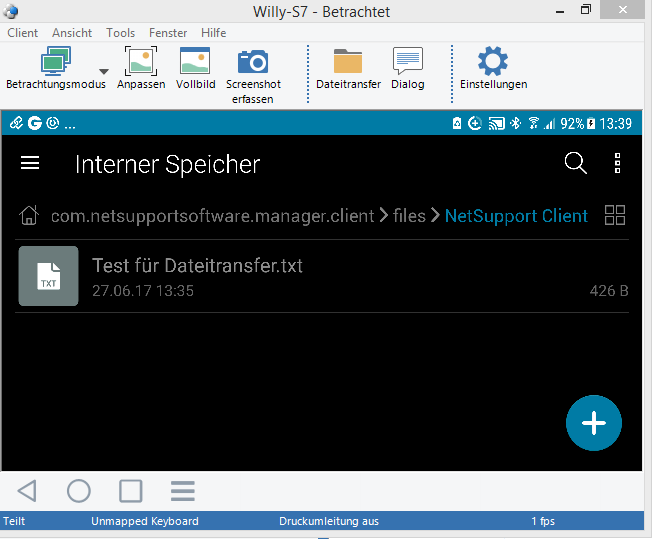
Task: Go to home folder icon in breadcrumb
Action: pos(30,215)
